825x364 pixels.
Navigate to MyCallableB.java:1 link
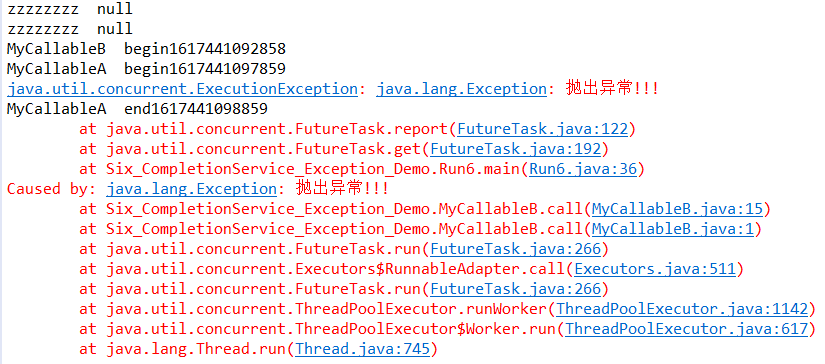click(x=673, y=229)
